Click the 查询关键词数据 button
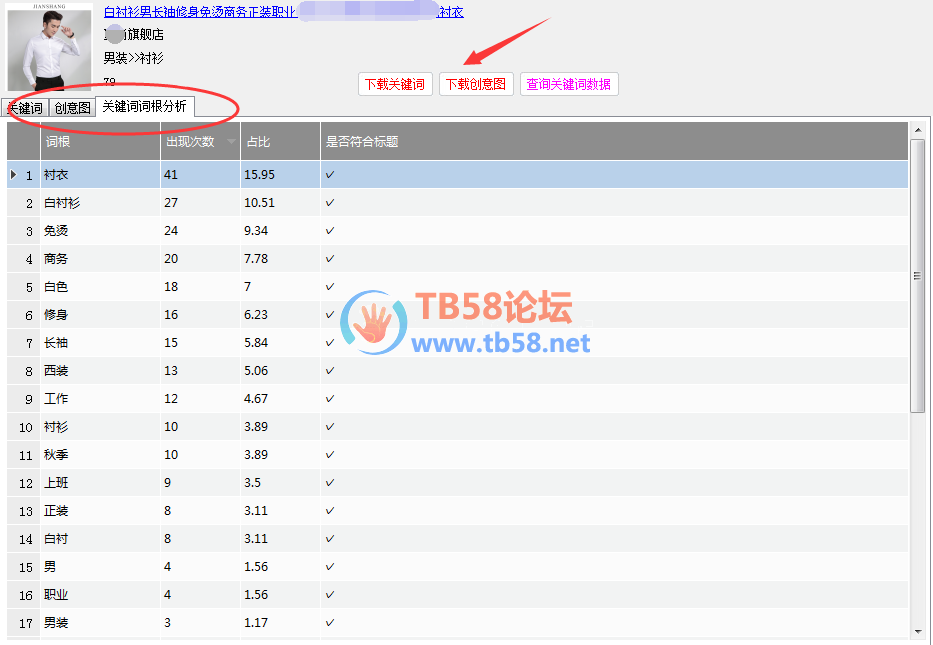Screen dimensions: 933x645 click(x=569, y=84)
